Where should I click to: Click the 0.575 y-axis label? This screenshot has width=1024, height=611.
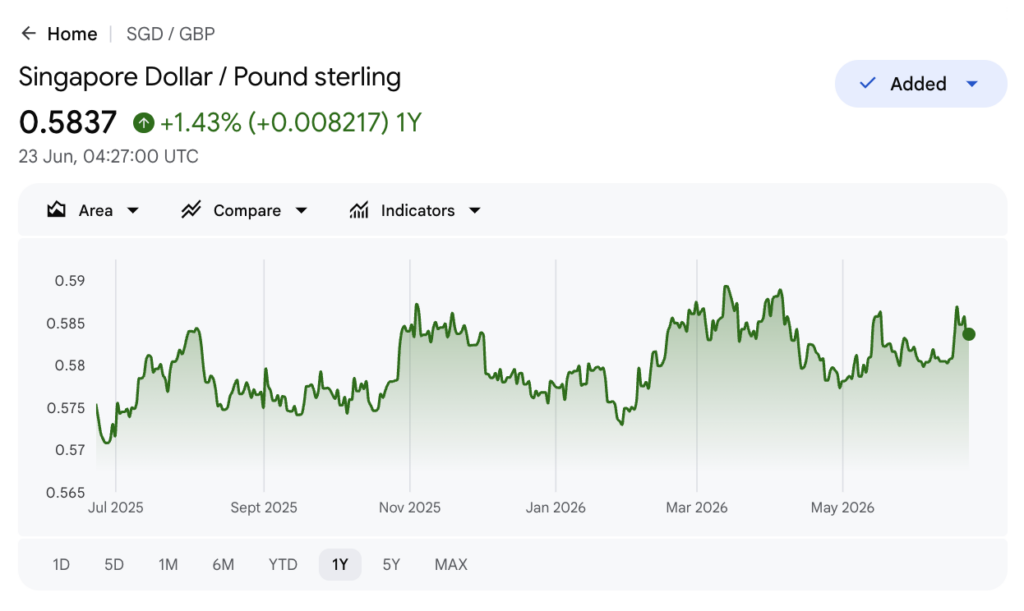pos(65,408)
